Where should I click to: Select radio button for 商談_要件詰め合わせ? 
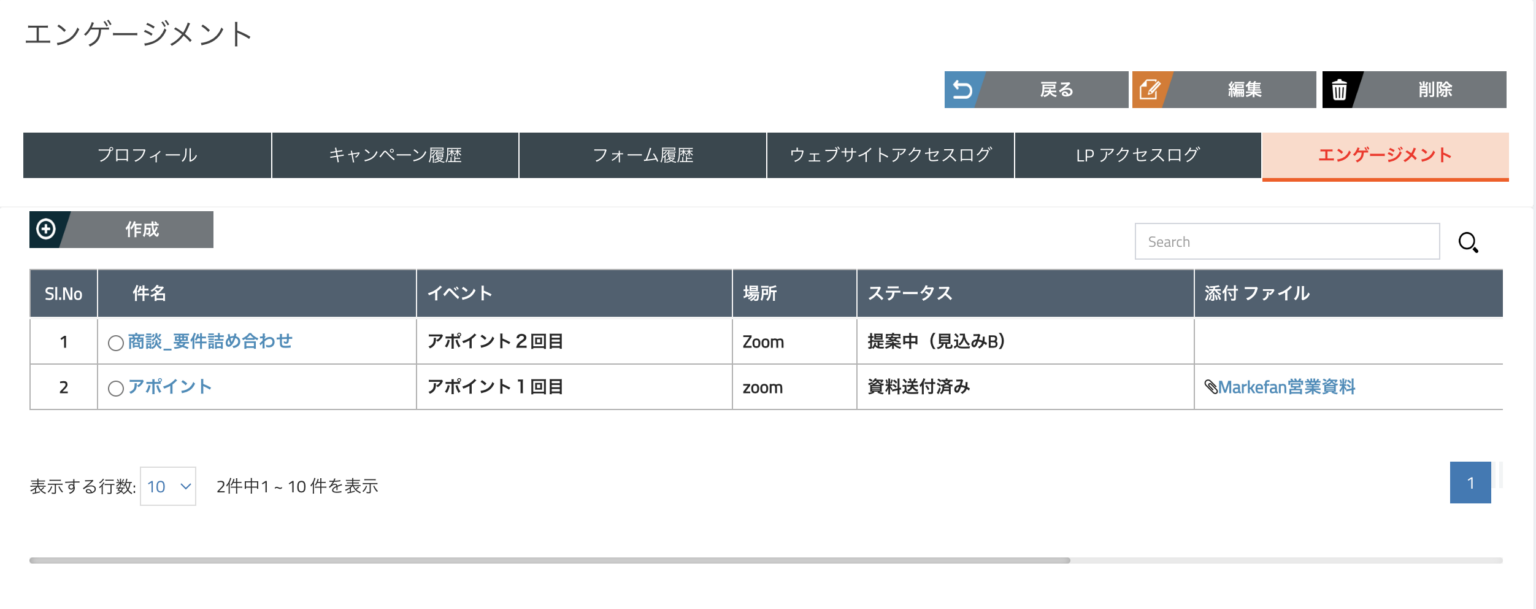point(116,343)
